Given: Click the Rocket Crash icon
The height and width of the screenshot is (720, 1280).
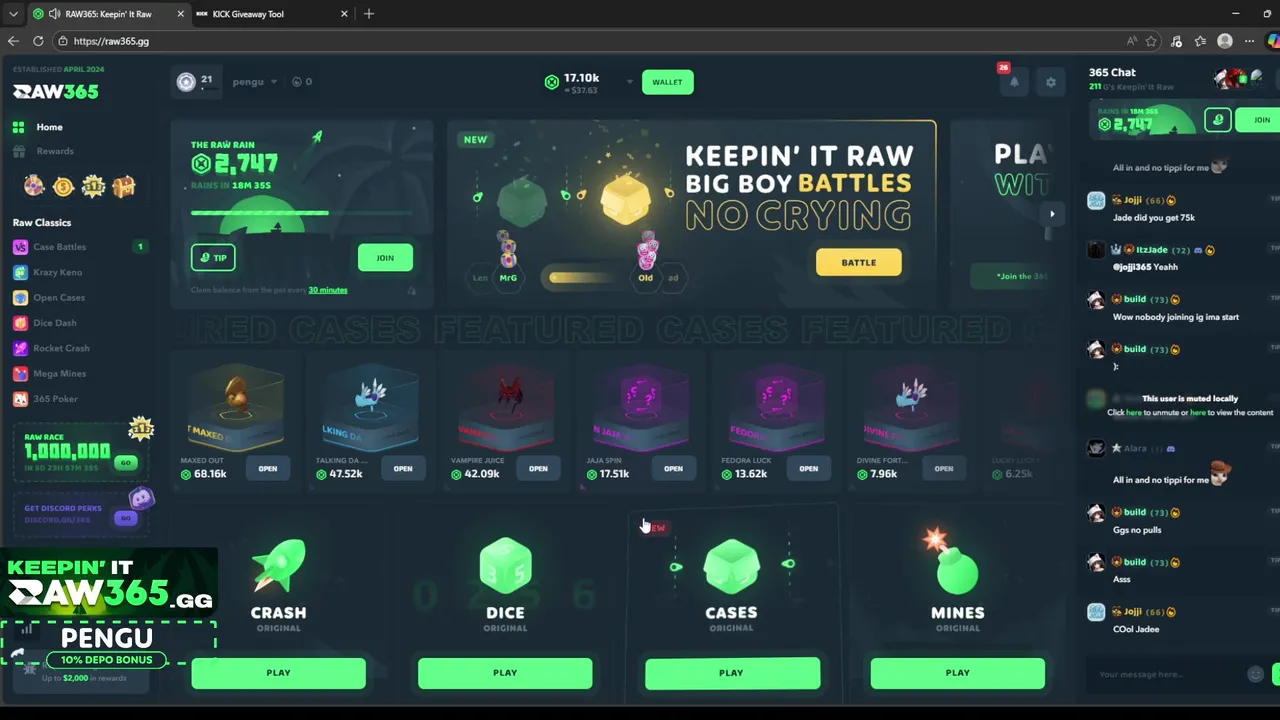Looking at the screenshot, I should pyautogui.click(x=20, y=348).
